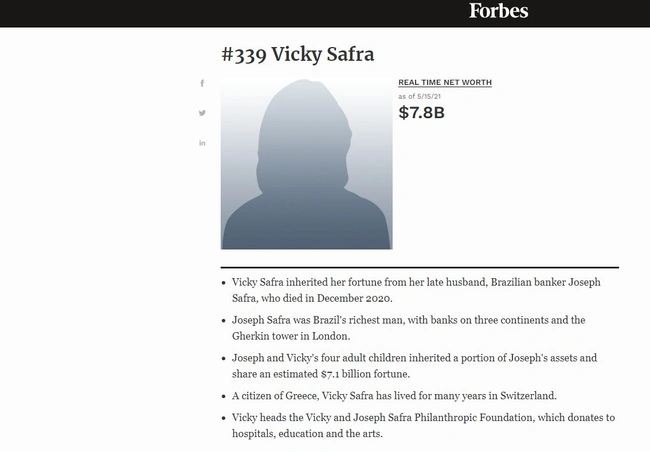Screen dimensions: 650x452
Task: Select the bullet starting "Vicky Safra inherited her fortune"
Action: 418,290
